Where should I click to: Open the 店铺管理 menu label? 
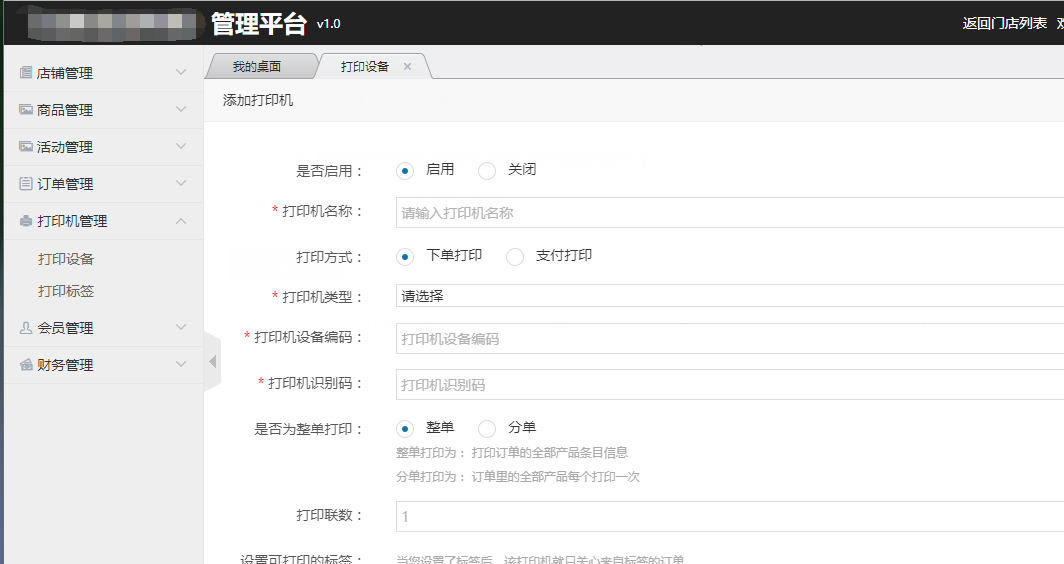pos(65,73)
